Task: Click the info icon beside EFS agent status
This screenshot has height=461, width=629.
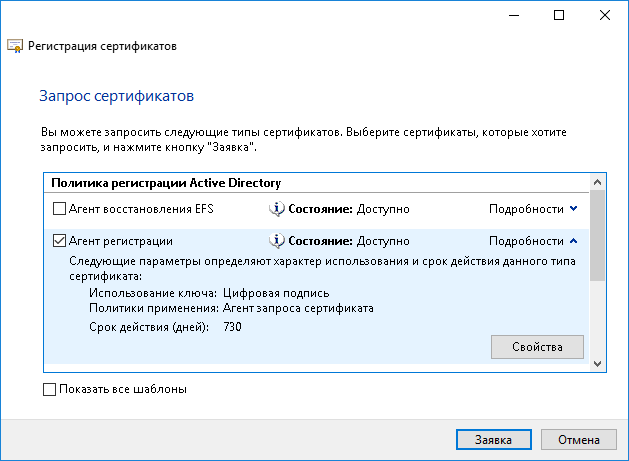Action: [277, 209]
